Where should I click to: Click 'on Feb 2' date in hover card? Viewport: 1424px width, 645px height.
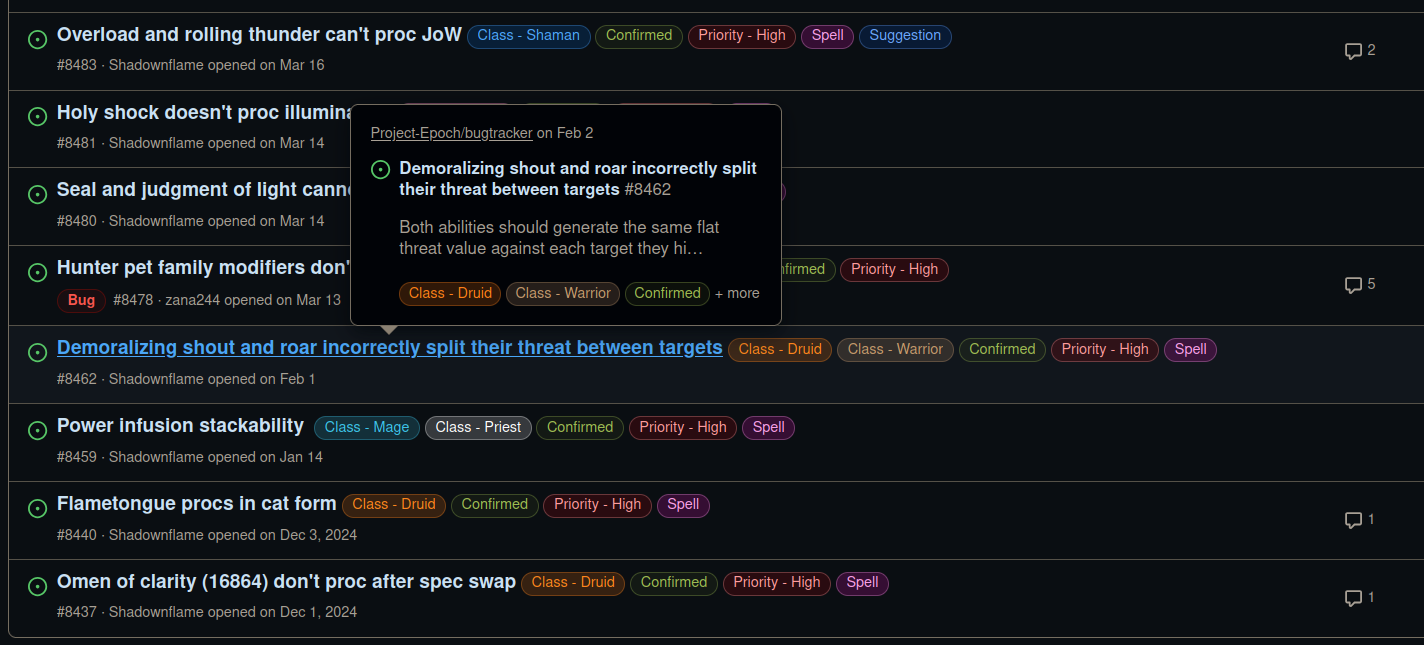(565, 133)
